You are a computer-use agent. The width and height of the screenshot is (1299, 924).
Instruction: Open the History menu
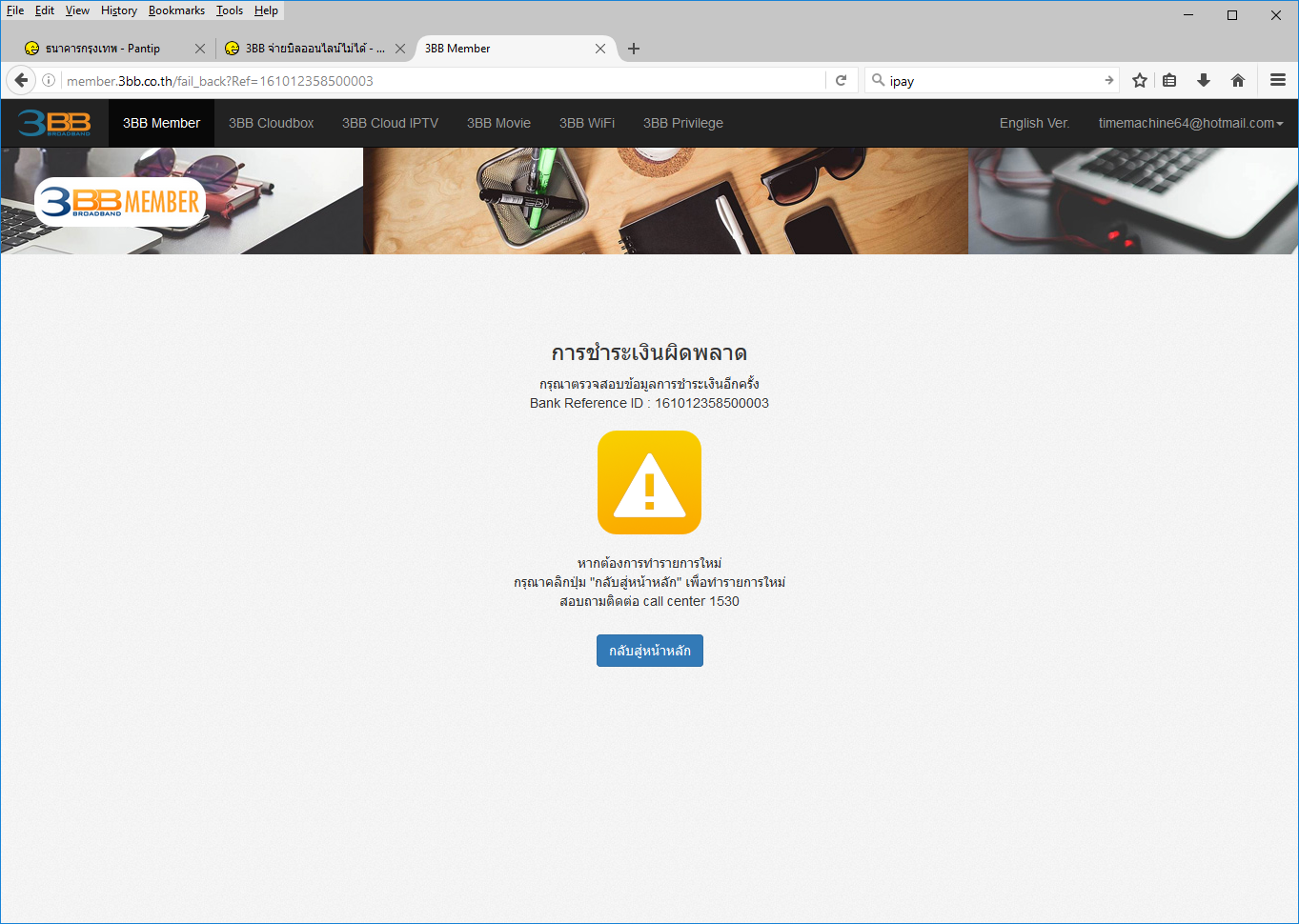coord(119,10)
